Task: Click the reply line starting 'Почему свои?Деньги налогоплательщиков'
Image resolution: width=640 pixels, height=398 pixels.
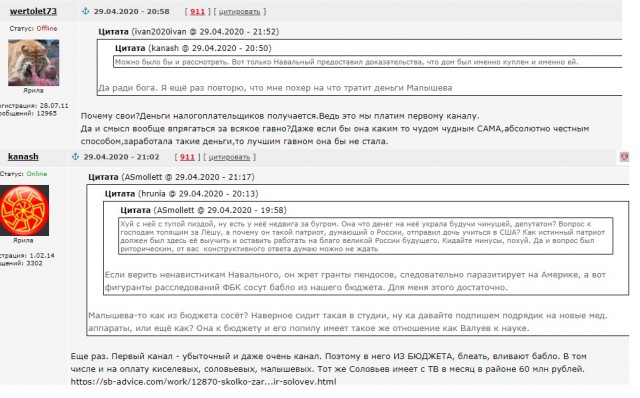Action: pos(280,116)
